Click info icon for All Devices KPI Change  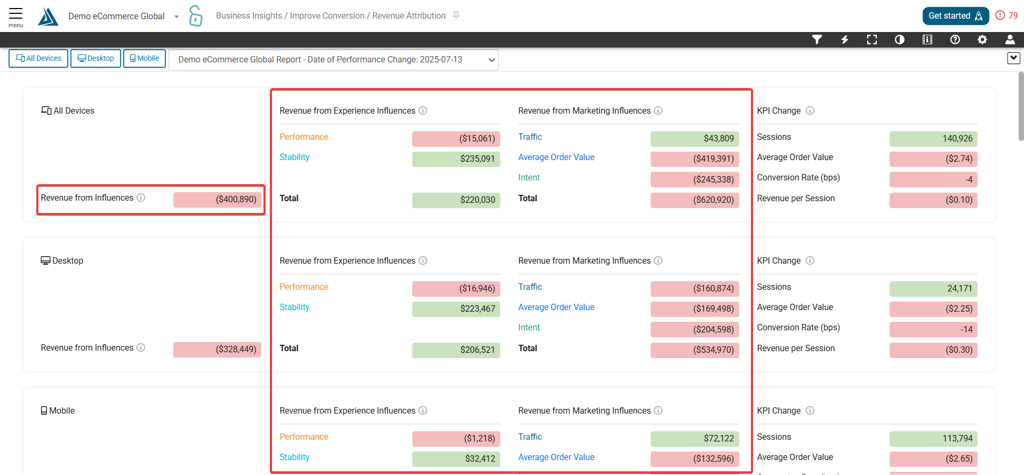coord(810,111)
